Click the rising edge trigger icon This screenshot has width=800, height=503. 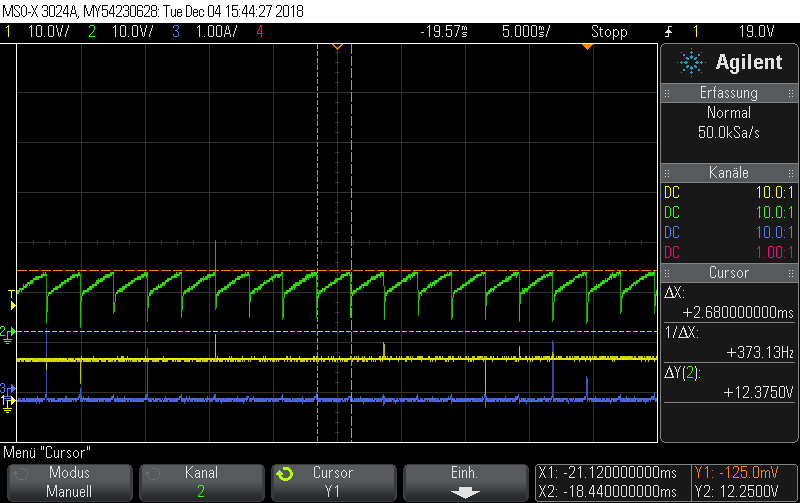click(668, 32)
